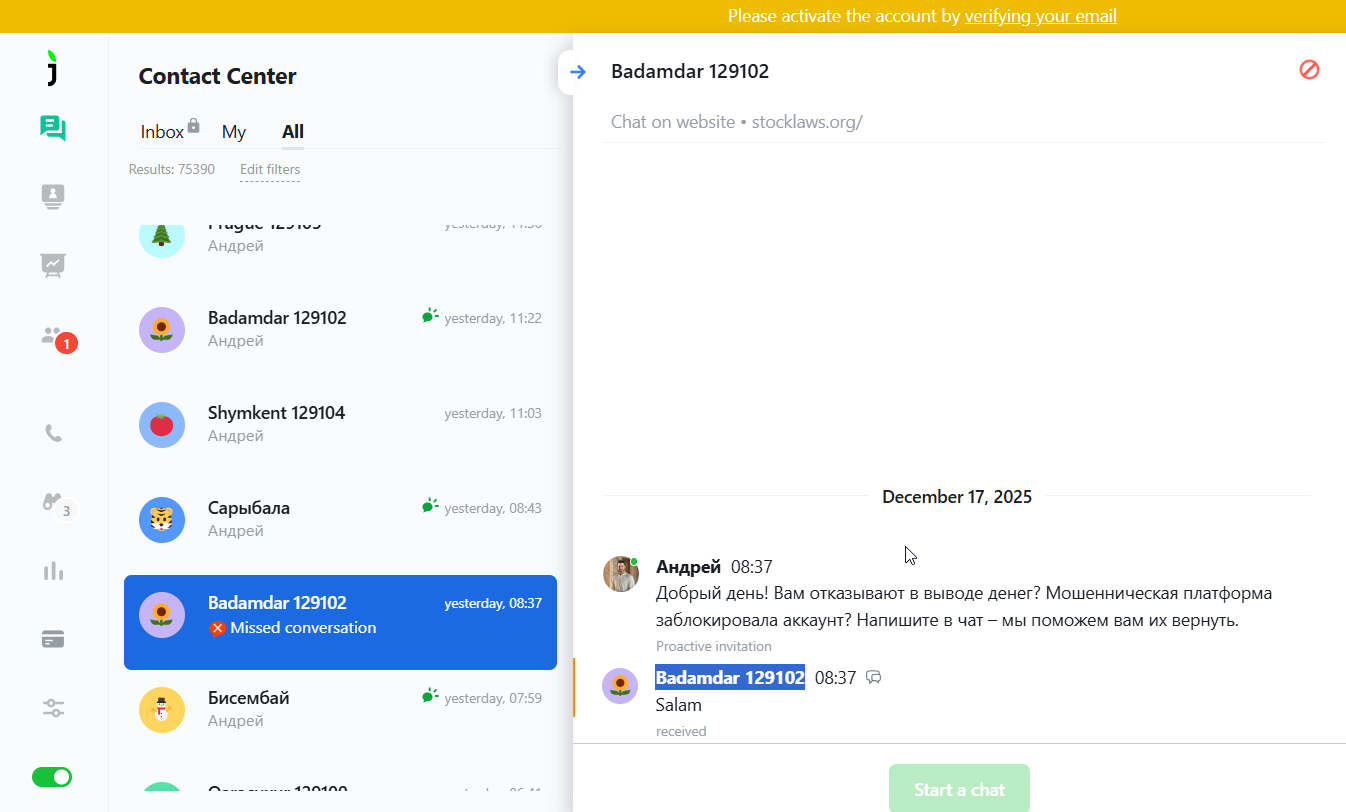Click Badamdar 129102 title in chat header

tap(690, 71)
